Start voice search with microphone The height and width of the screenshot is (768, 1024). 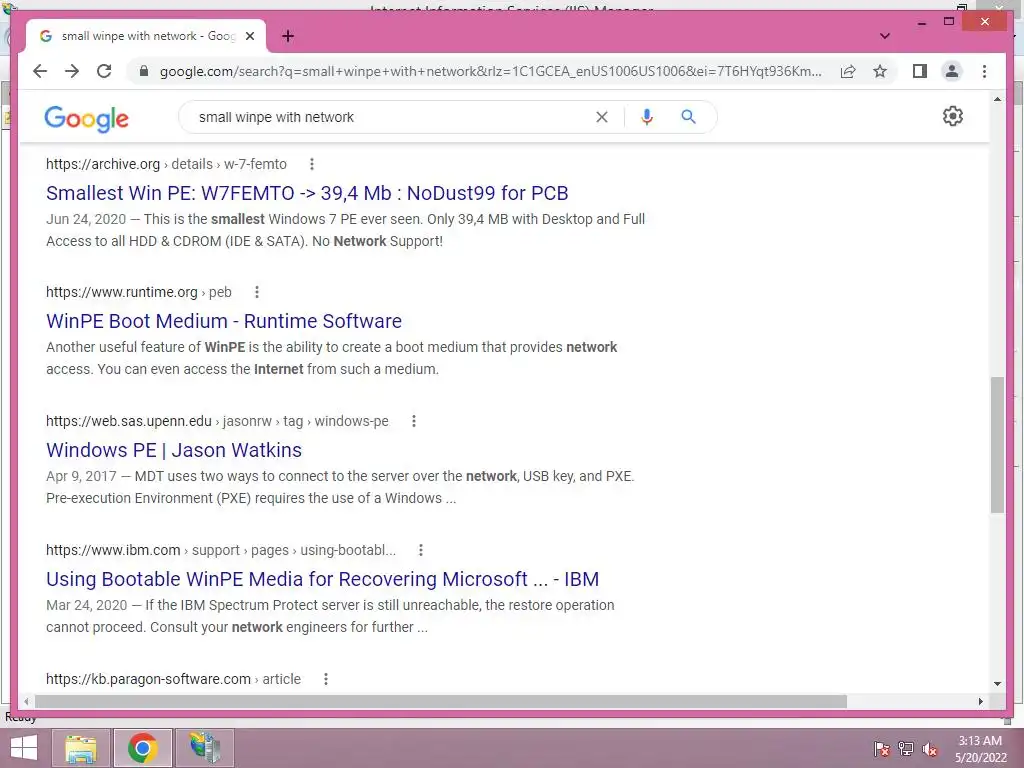(x=647, y=117)
